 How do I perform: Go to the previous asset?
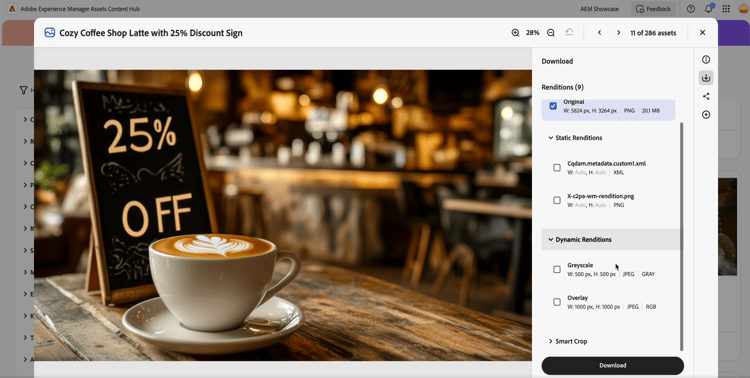point(599,33)
